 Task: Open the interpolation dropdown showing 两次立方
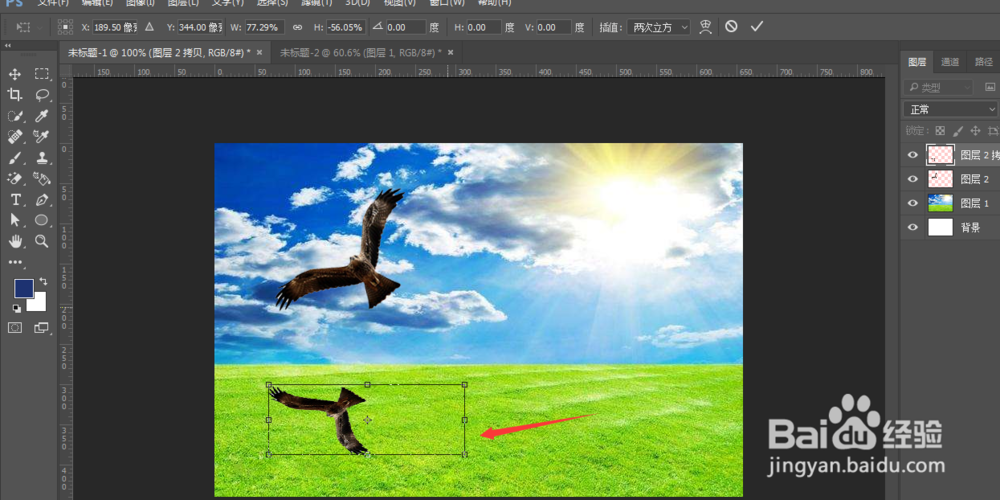tap(658, 27)
